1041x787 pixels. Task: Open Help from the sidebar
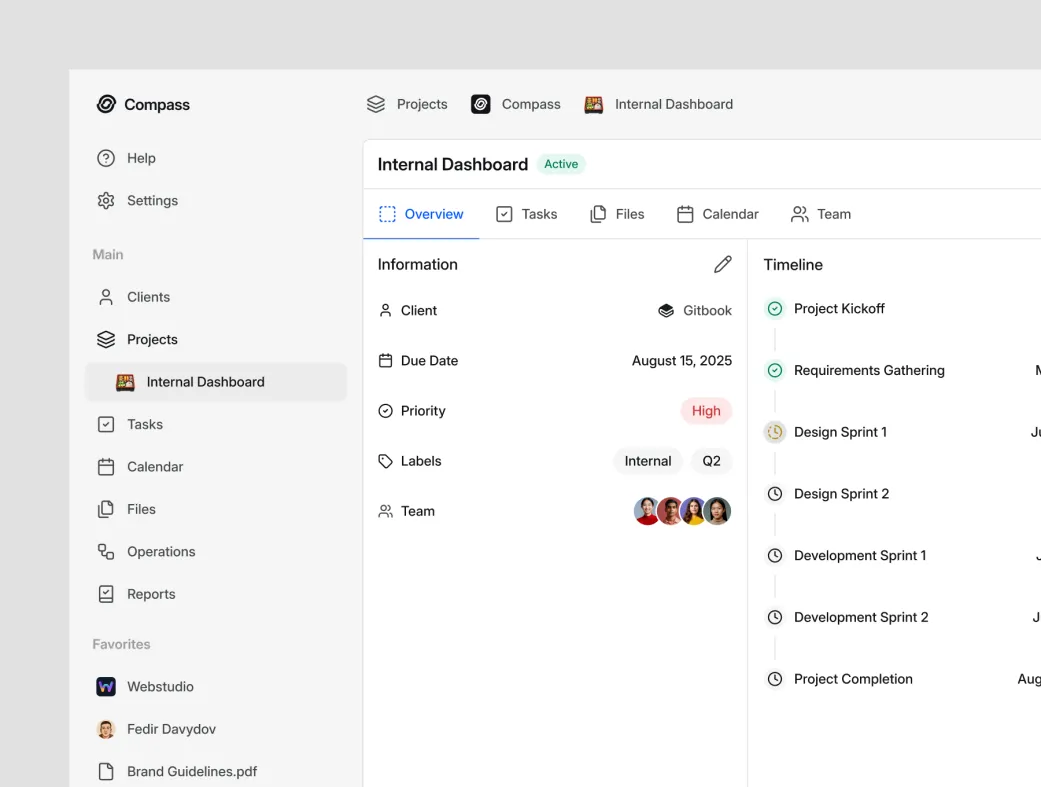(140, 158)
